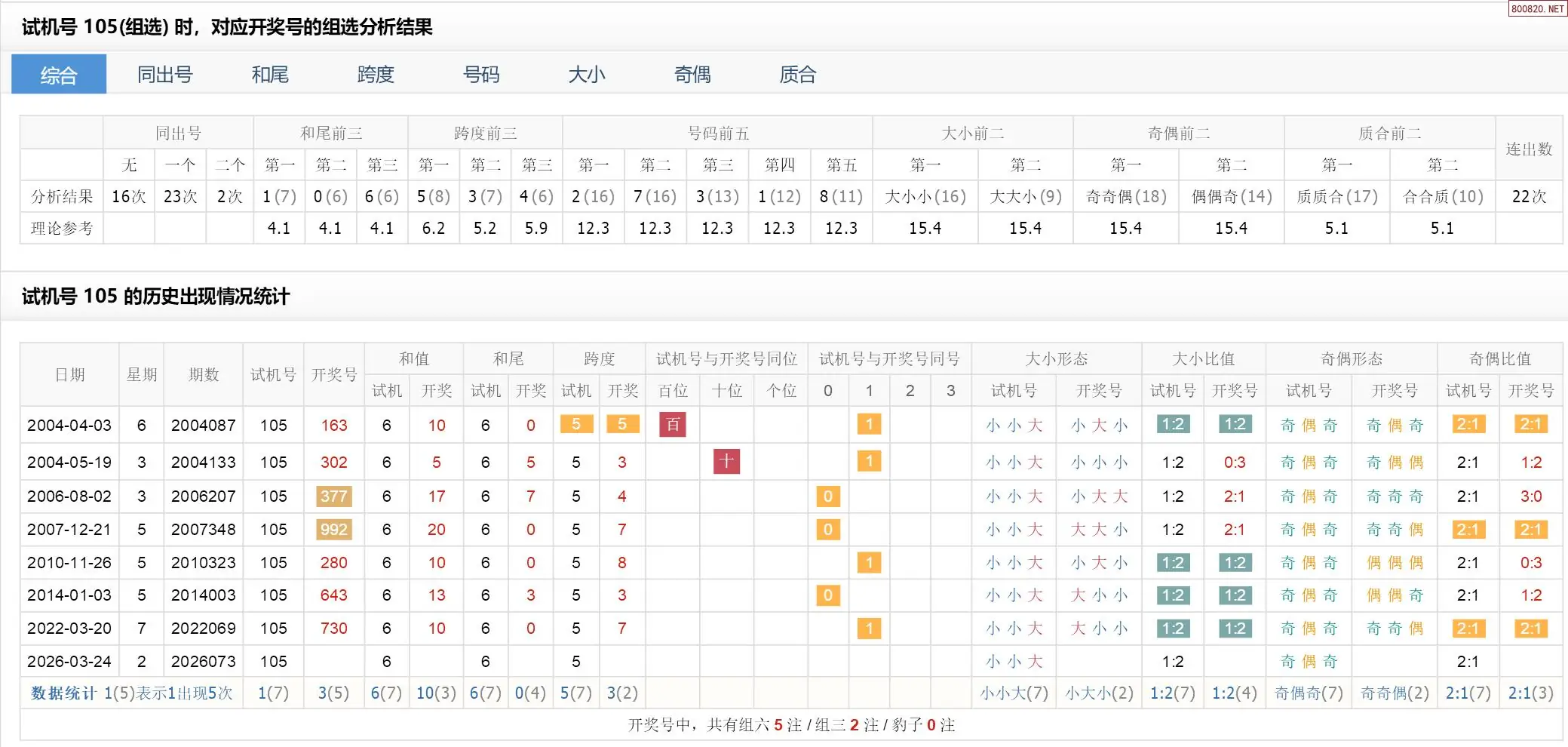The height and width of the screenshot is (747, 1568).
Task: Click the red 百 position badge
Action: pyautogui.click(x=672, y=425)
